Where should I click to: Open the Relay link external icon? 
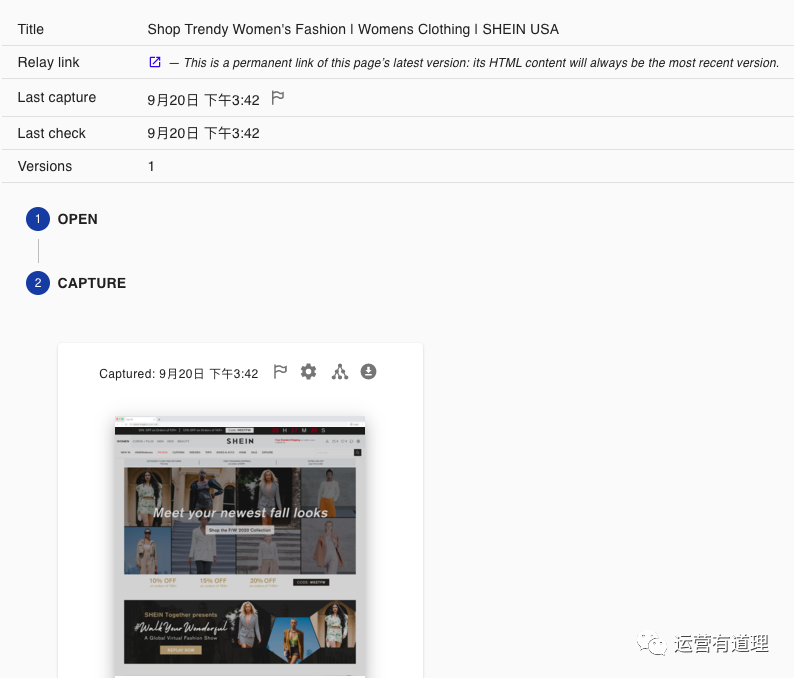click(155, 62)
